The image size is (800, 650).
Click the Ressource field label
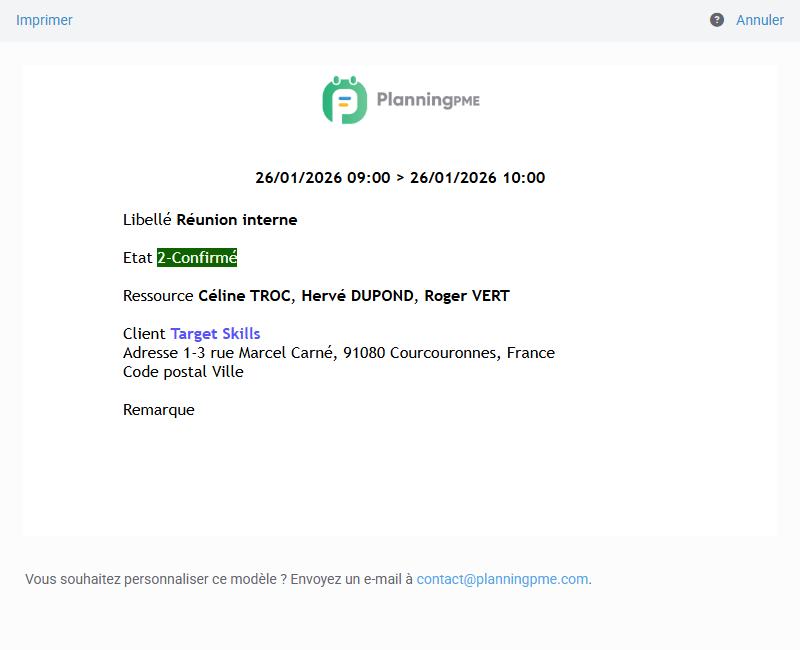(x=158, y=296)
